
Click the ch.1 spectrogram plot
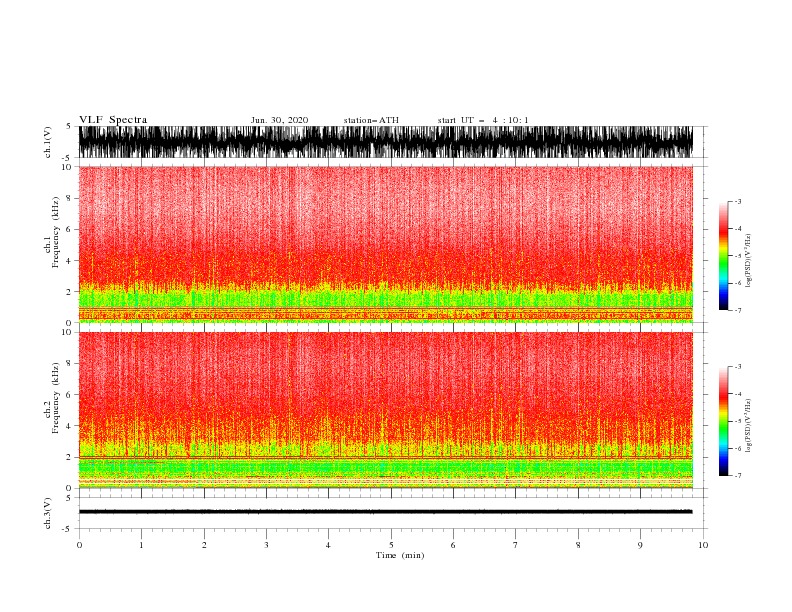[386, 244]
